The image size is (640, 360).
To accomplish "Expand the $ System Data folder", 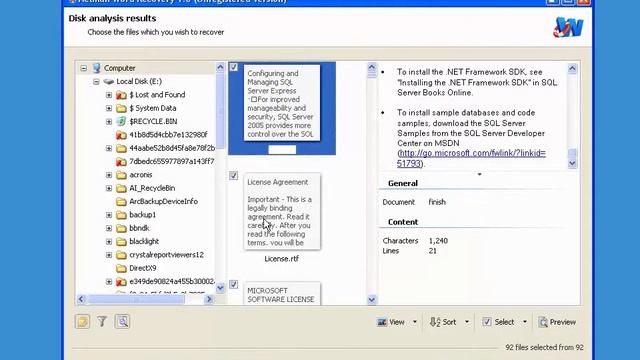I will click(x=109, y=108).
